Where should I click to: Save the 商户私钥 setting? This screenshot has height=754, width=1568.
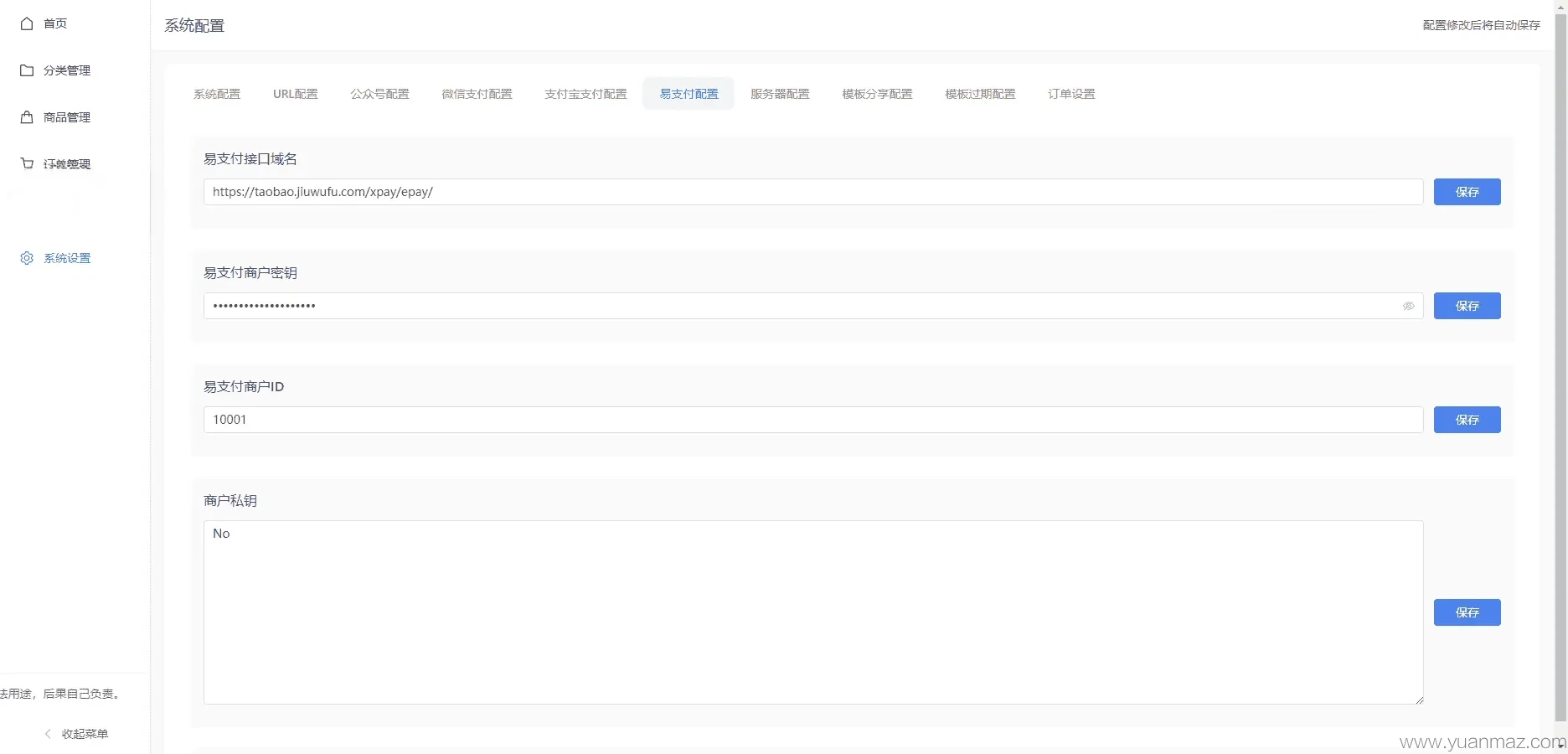coord(1467,612)
